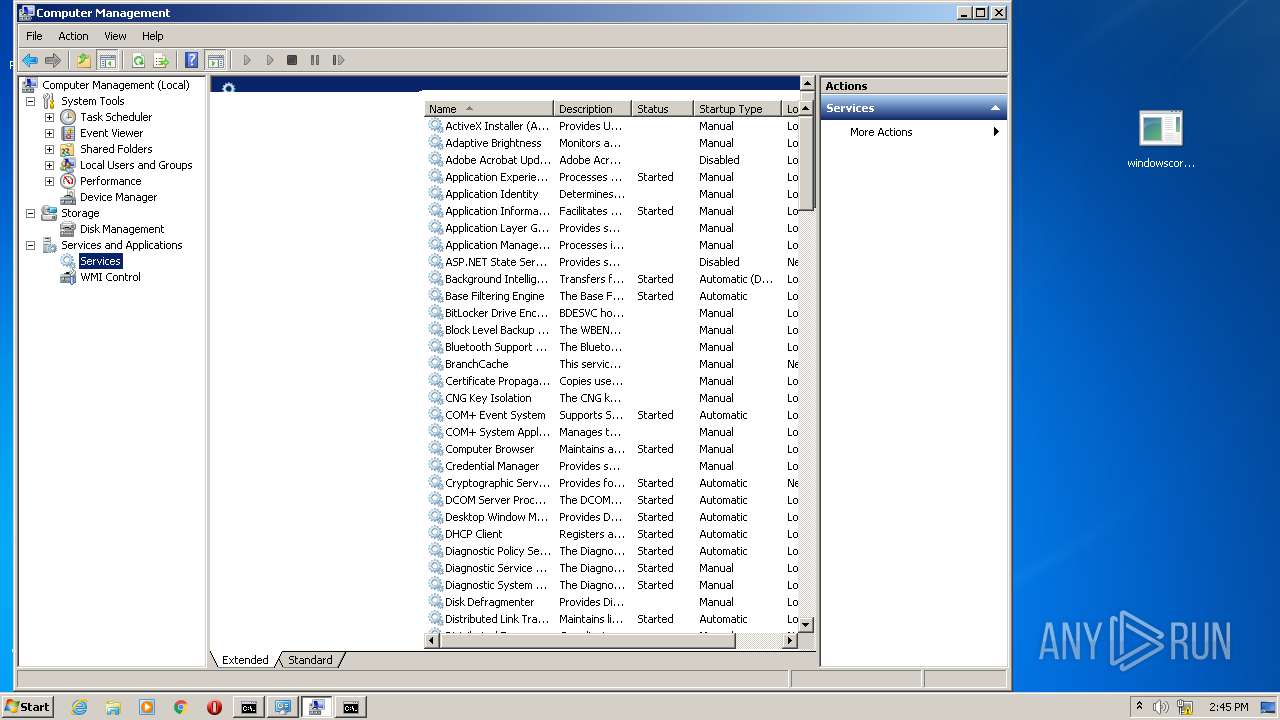Open the Action menu
1280x720 pixels.
[73, 36]
